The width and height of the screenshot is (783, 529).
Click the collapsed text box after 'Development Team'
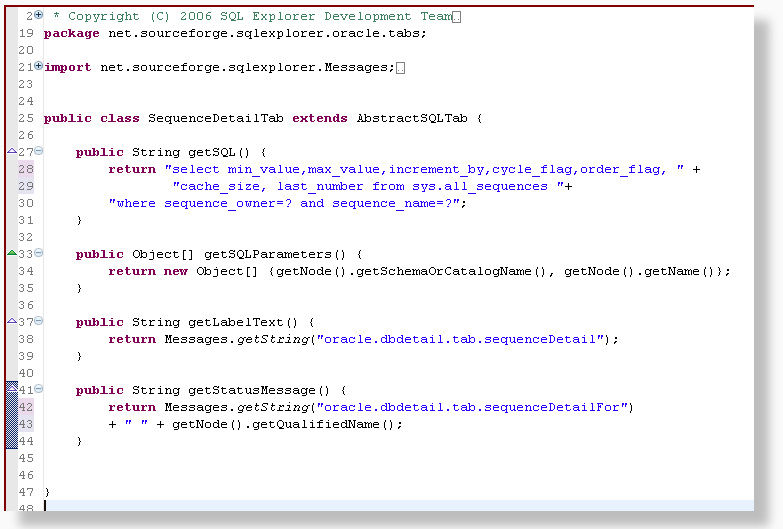[456, 17]
